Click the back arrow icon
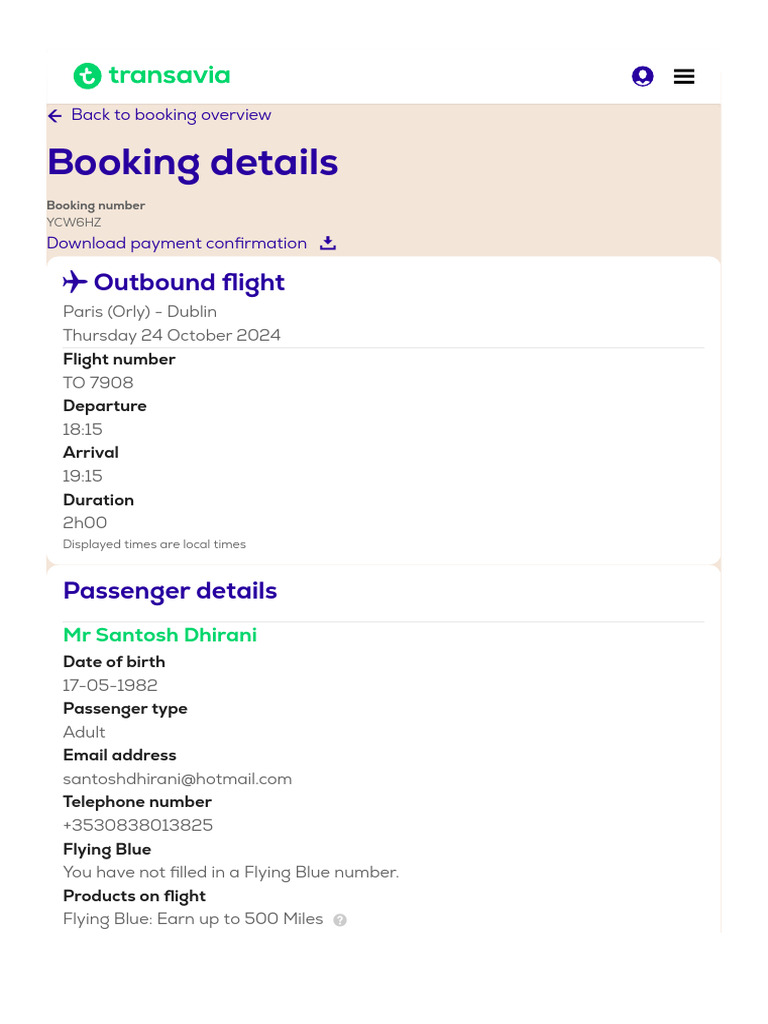The width and height of the screenshot is (768, 1024). [55, 116]
